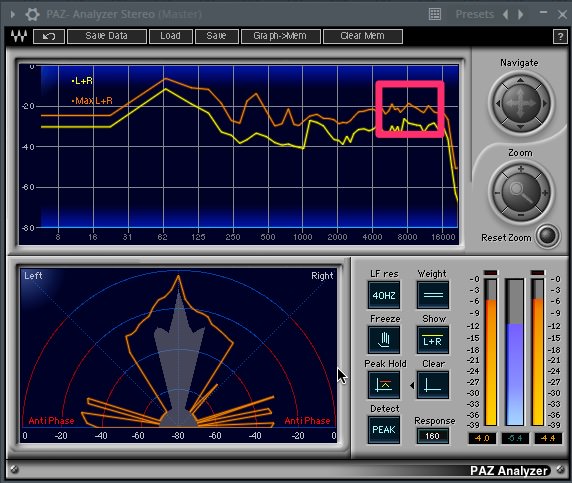This screenshot has height=483, width=572.
Task: Click the Reset Zoom round button
Action: tap(548, 236)
